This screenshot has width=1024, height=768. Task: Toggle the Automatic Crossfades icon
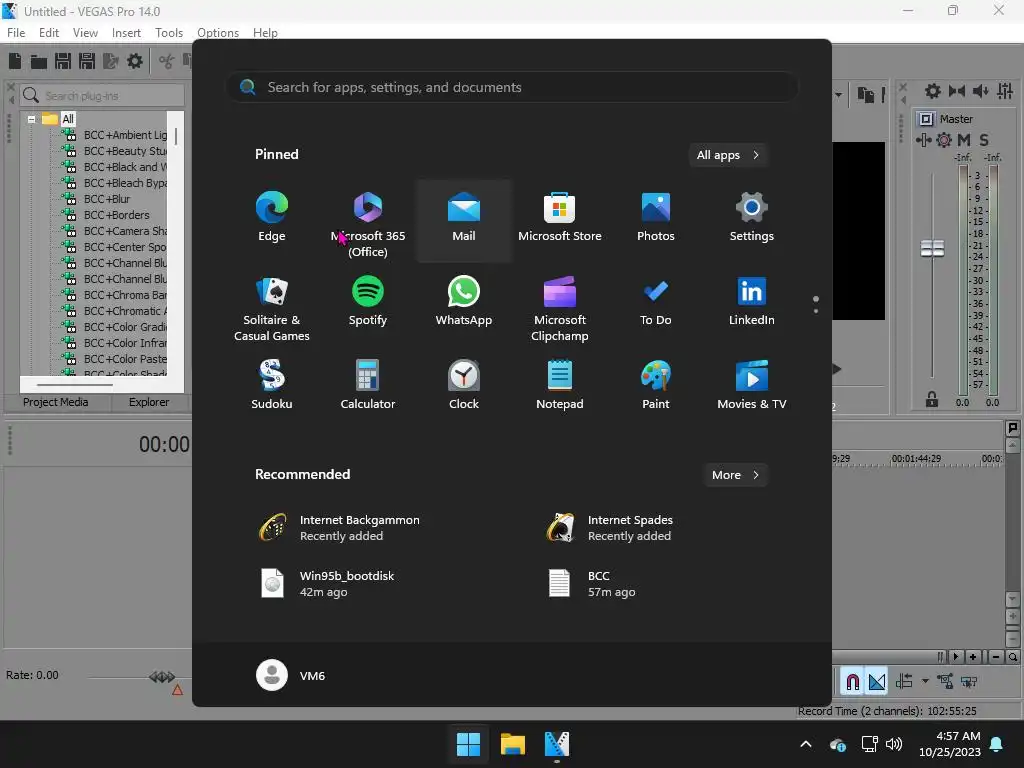click(x=877, y=682)
